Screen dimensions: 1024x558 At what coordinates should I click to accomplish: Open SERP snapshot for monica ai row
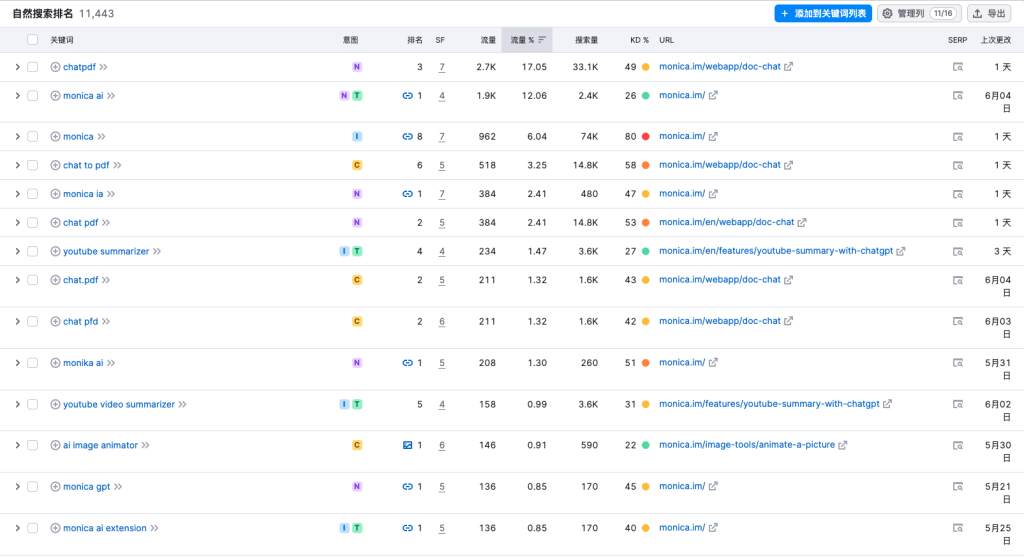pyautogui.click(x=957, y=95)
